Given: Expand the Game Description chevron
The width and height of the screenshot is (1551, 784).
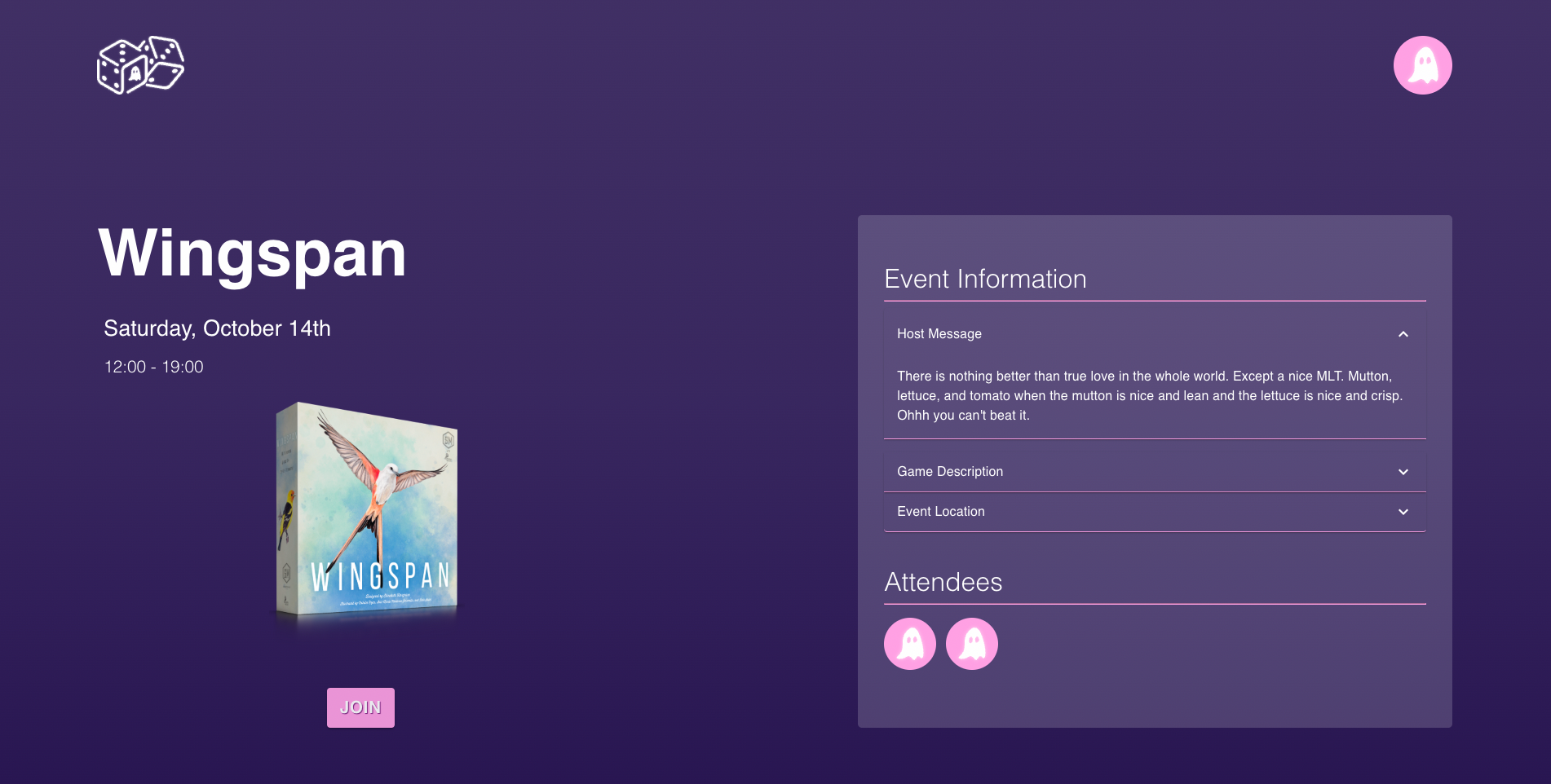Looking at the screenshot, I should (x=1403, y=472).
